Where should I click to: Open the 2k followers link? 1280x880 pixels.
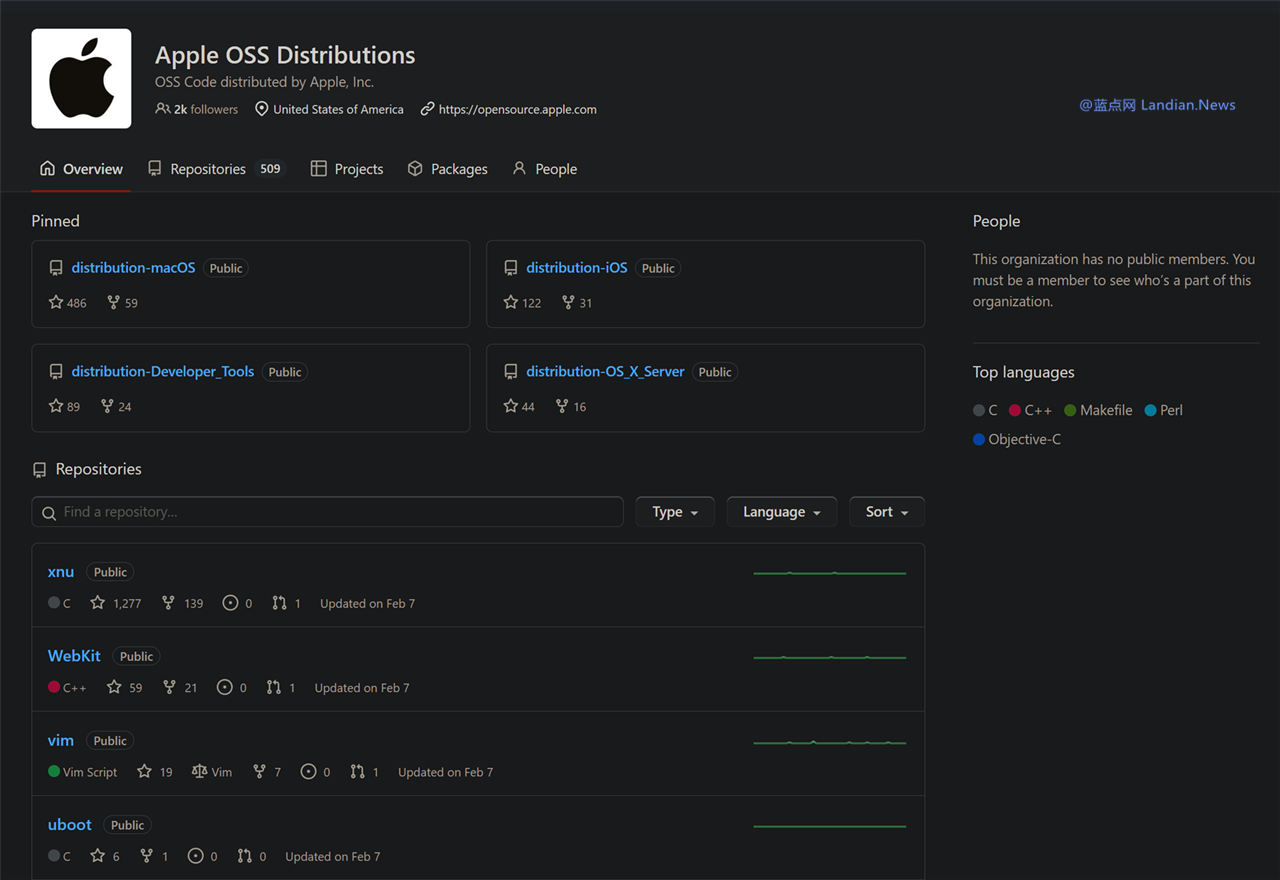(206, 109)
